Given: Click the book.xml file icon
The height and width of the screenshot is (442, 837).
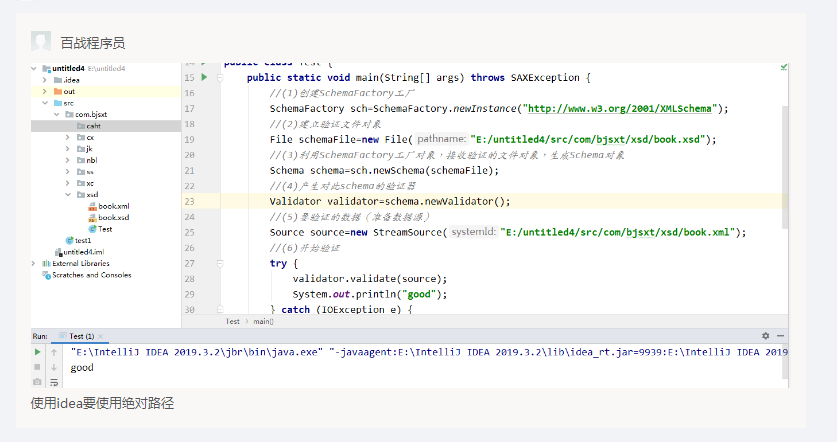Looking at the screenshot, I should [x=92, y=206].
